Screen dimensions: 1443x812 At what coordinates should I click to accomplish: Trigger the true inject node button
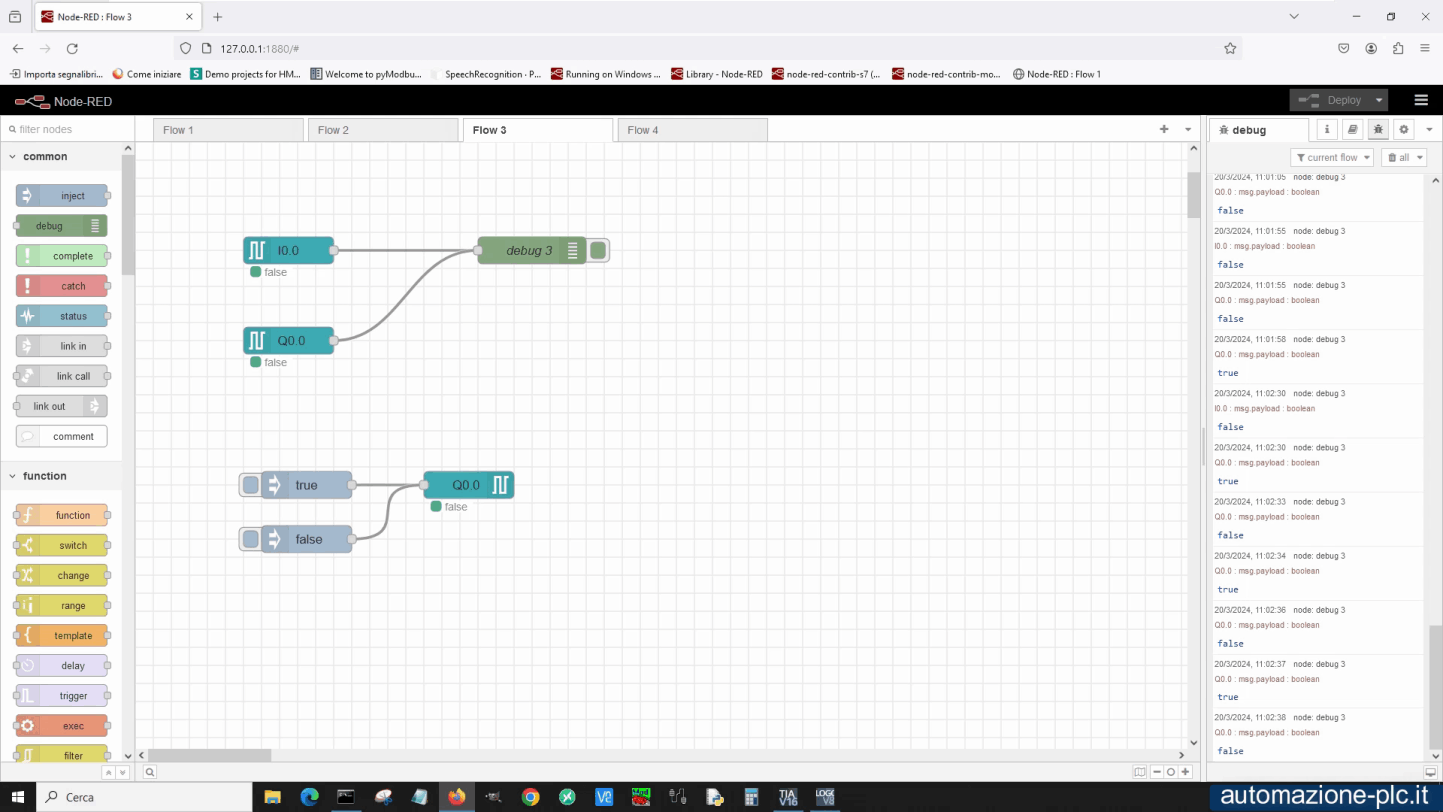250,485
